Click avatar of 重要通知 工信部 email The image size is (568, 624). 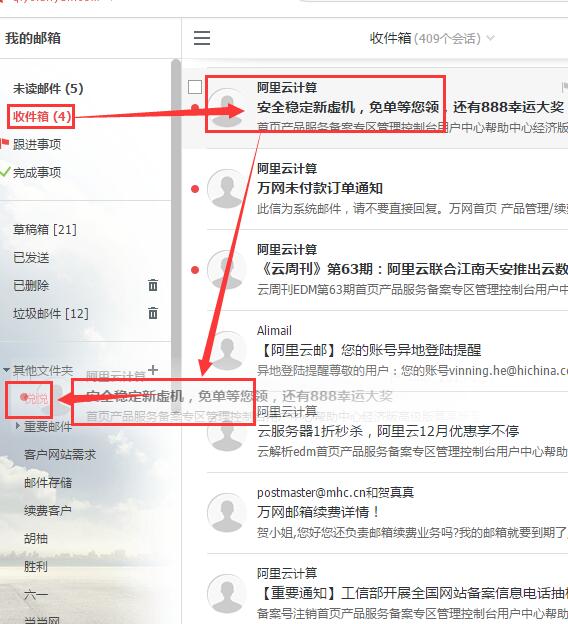226,594
